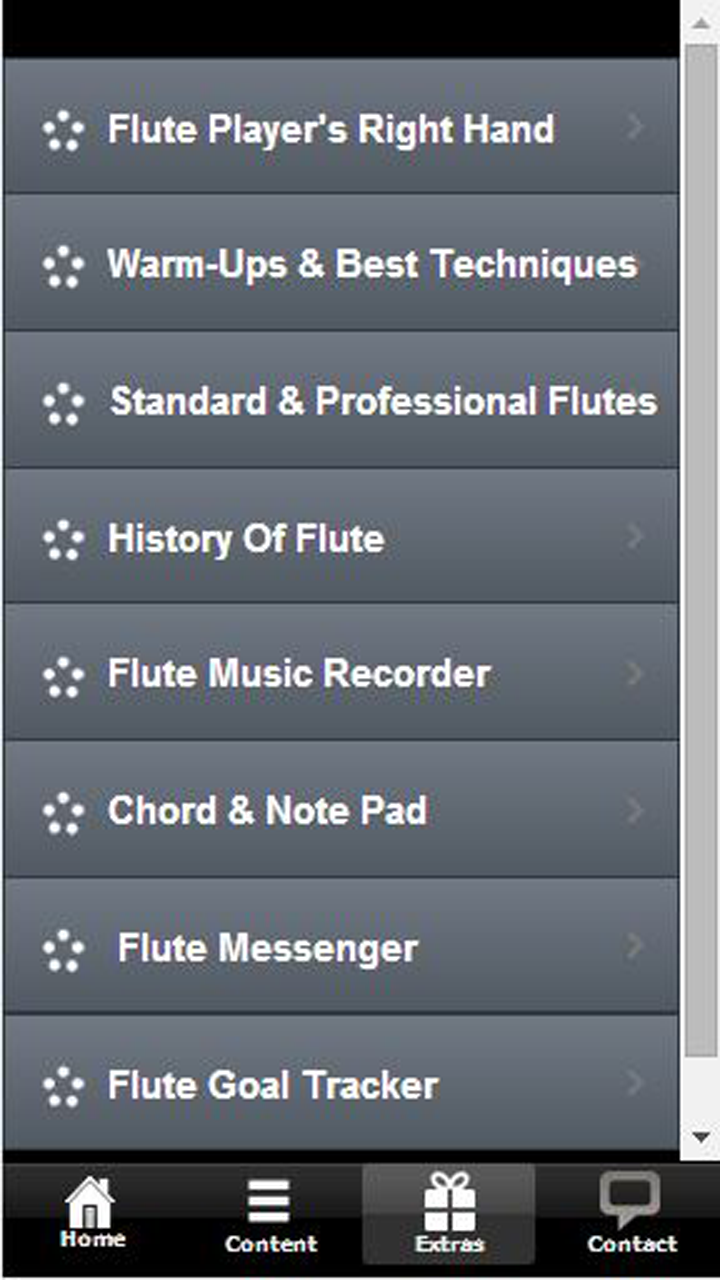Click dots icon beside Flute Messenger
Screen dimensions: 720x1280
(x=64, y=950)
